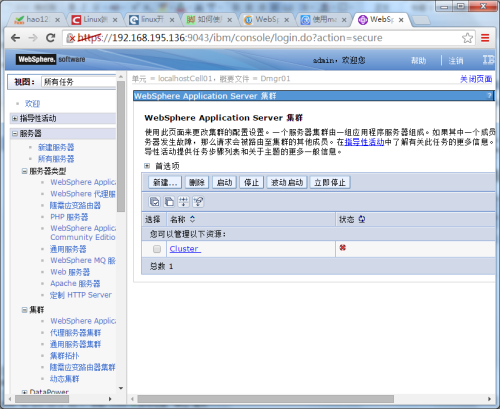Click the content pane horizontal scrollbar thumb

(x=265, y=399)
